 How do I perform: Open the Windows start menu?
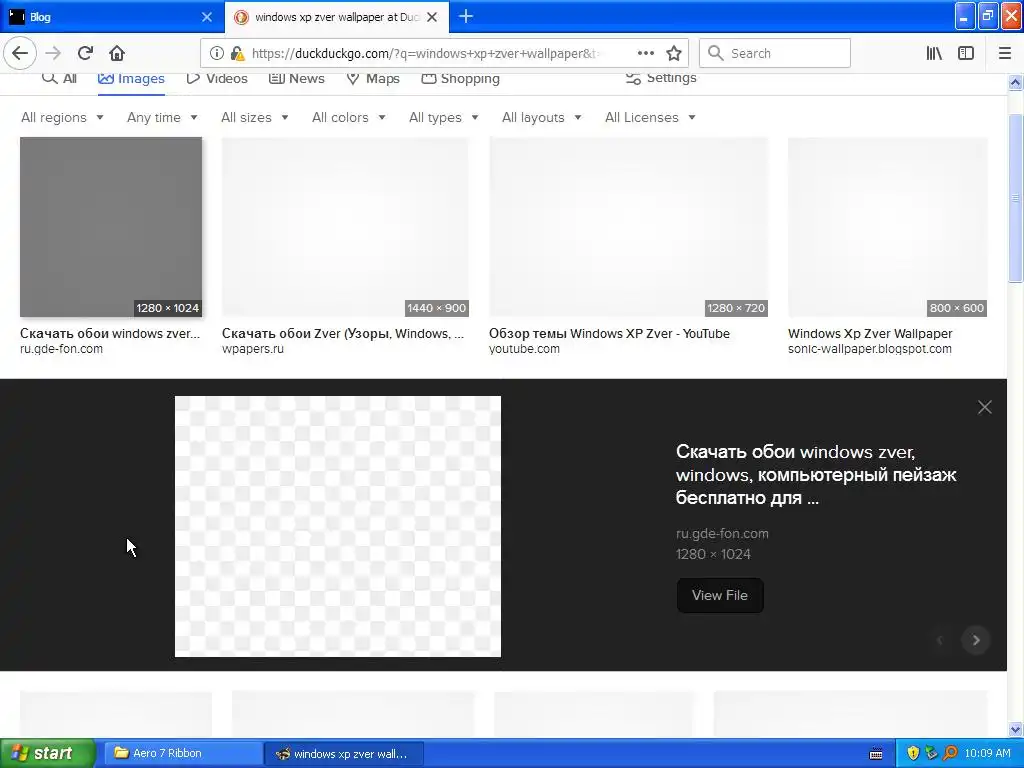(x=48, y=753)
